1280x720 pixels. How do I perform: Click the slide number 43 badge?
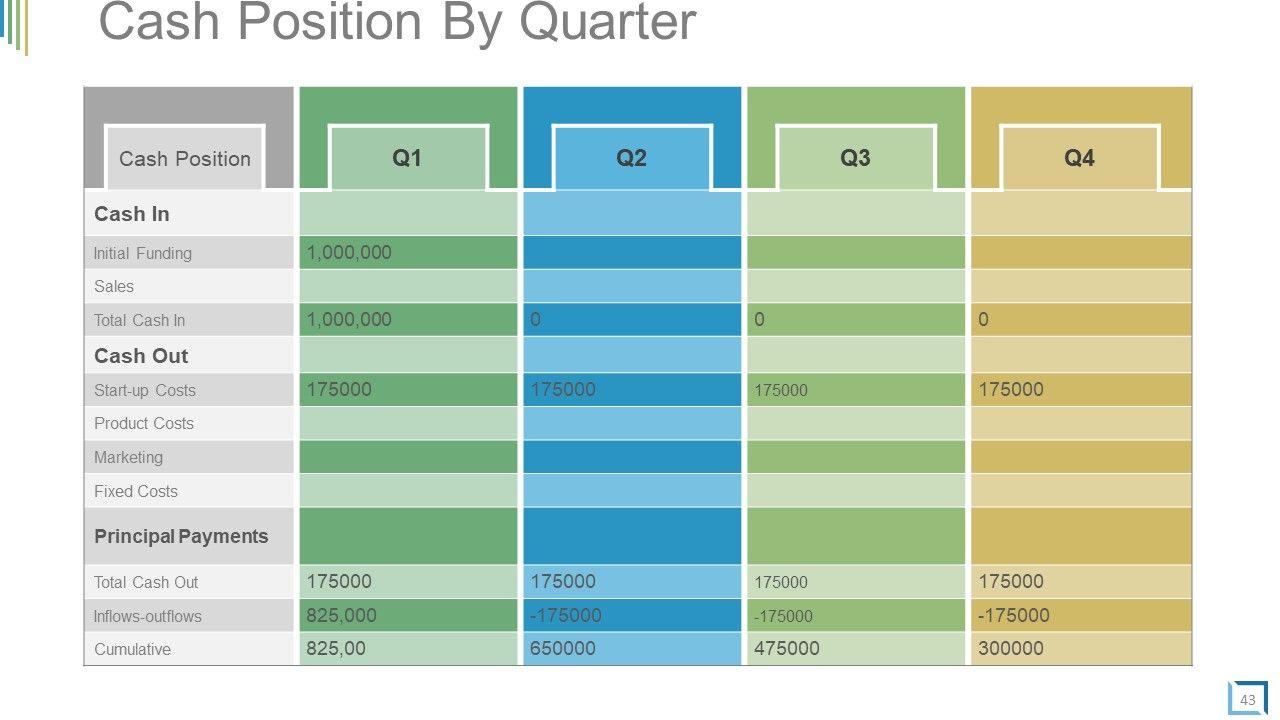tap(1247, 700)
